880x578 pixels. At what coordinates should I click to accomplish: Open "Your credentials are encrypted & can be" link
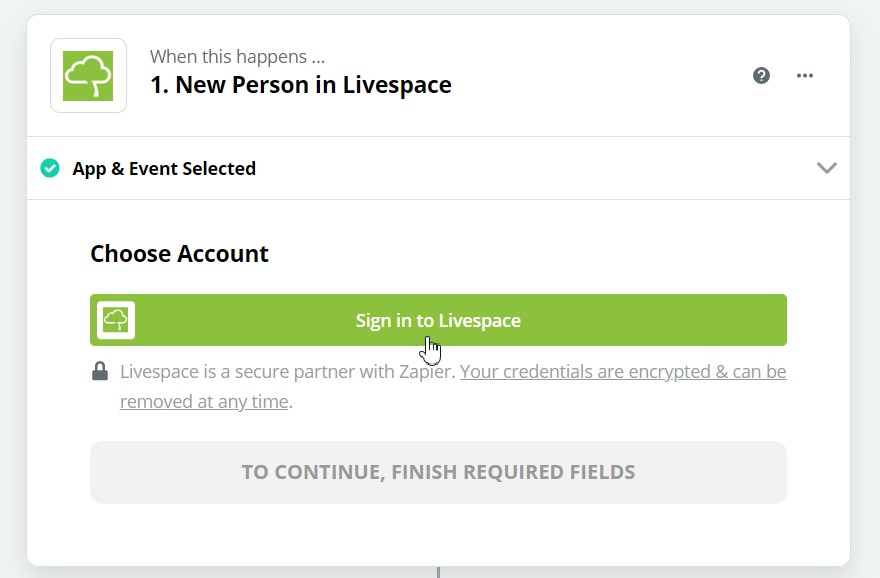pyautogui.click(x=623, y=371)
